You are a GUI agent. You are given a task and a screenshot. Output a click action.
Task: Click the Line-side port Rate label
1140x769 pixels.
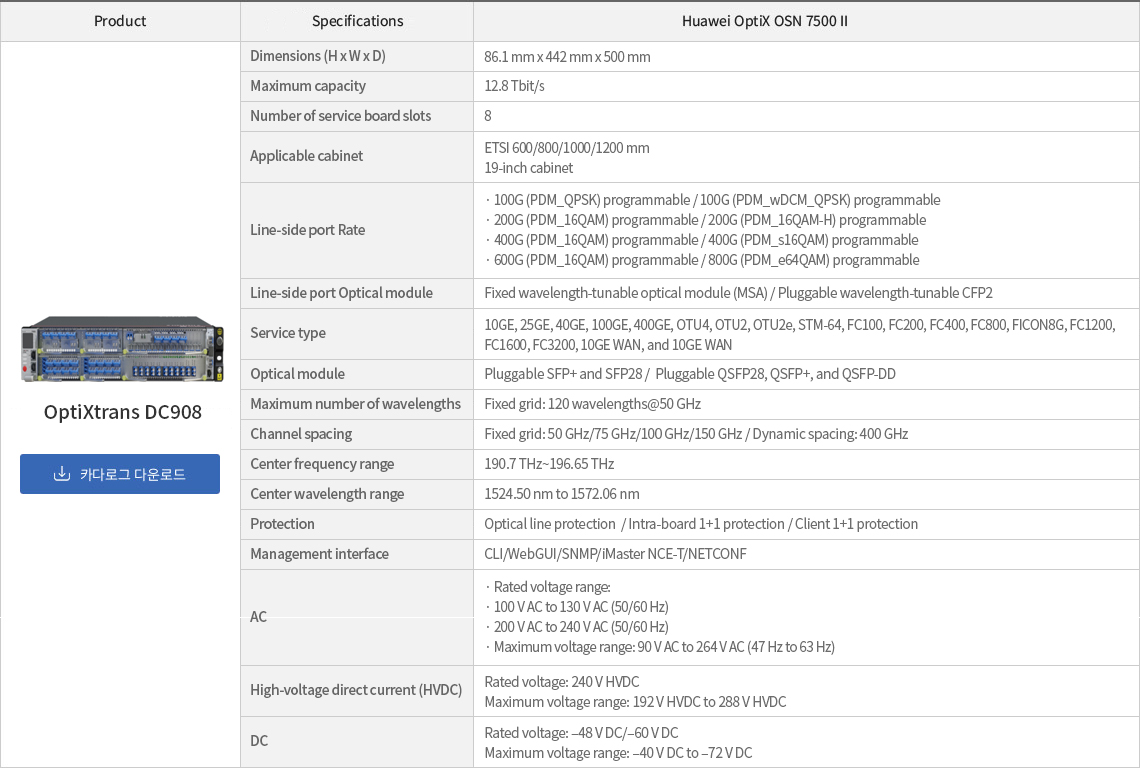pyautogui.click(x=308, y=230)
